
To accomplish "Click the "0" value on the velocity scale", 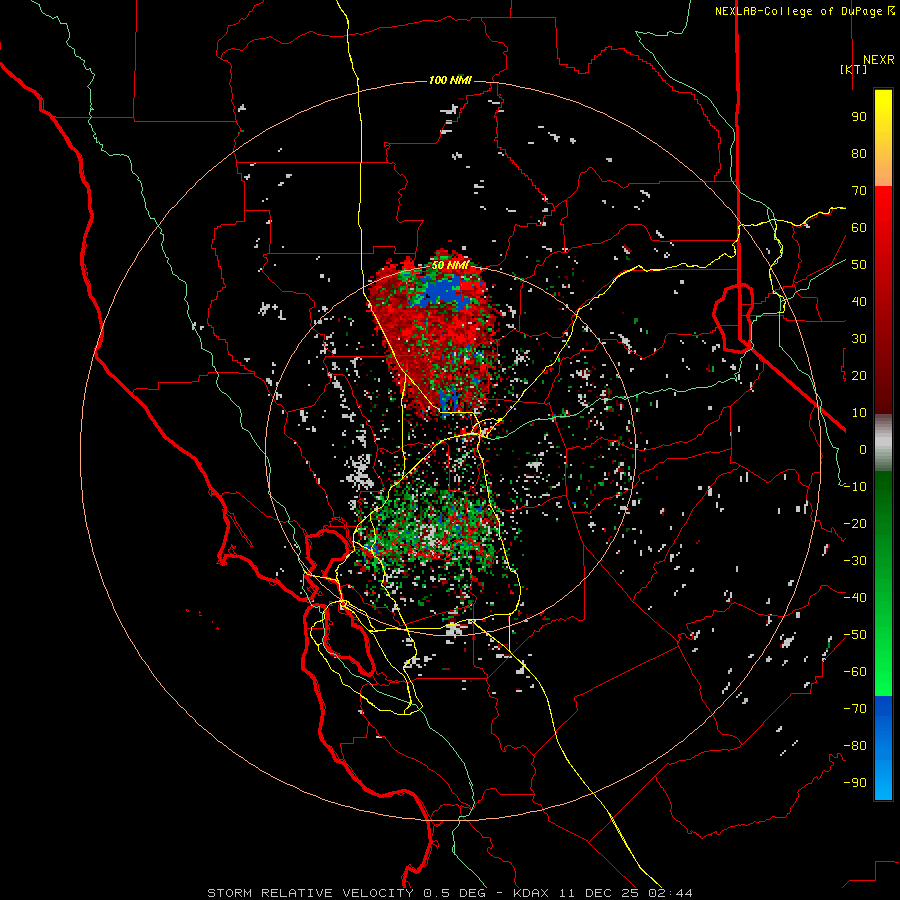I will pos(863,449).
